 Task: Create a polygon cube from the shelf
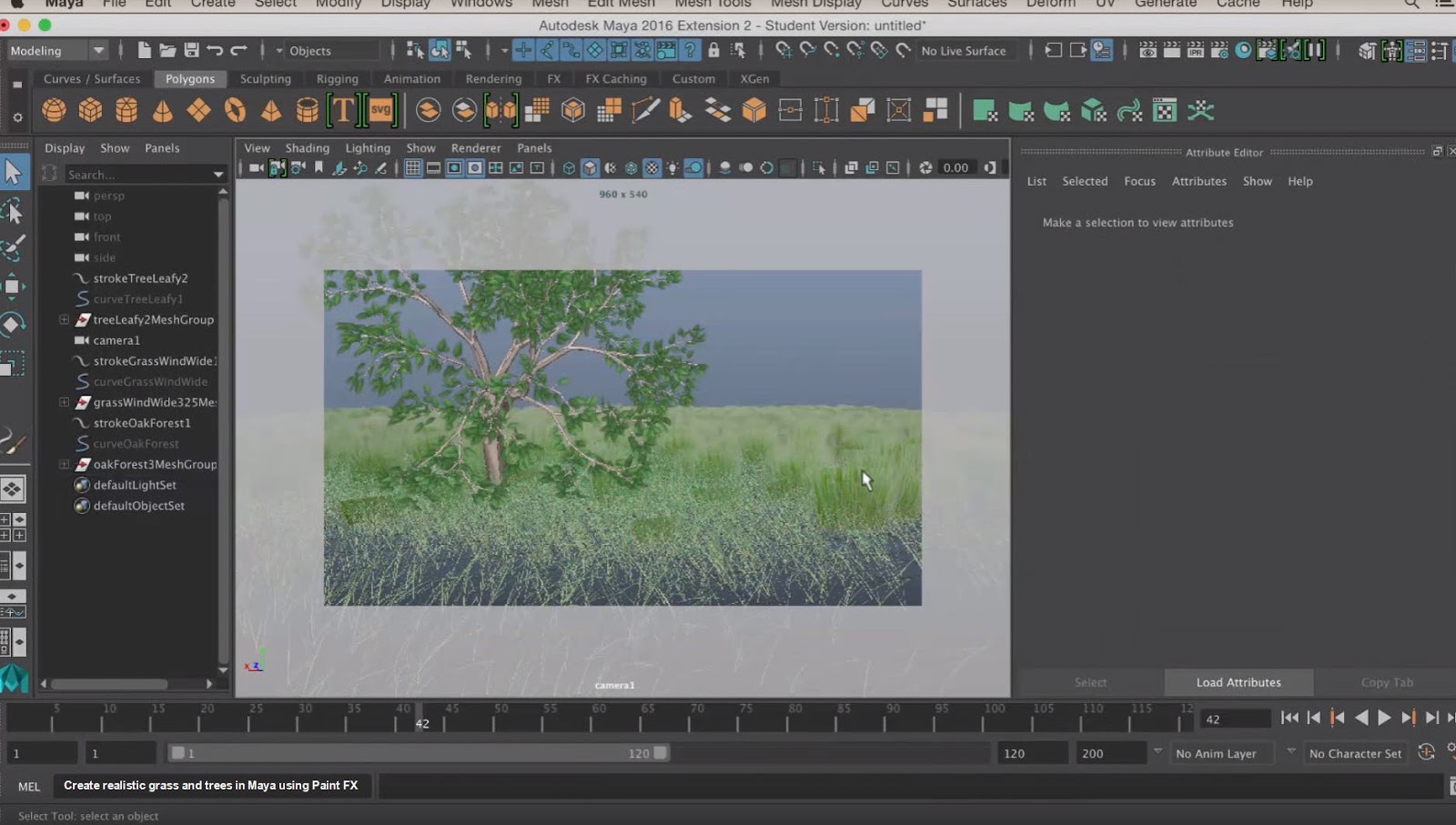[x=90, y=110]
